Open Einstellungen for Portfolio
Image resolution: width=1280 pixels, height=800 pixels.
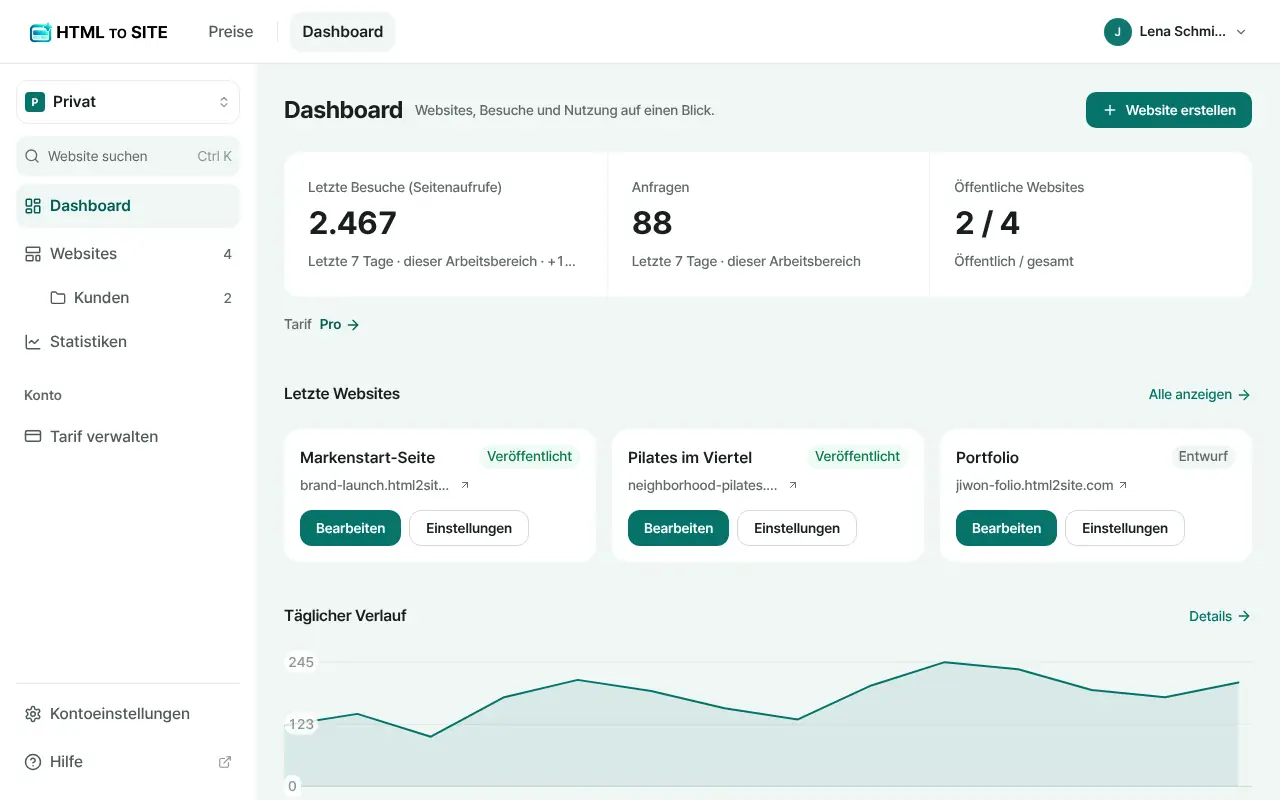tap(1125, 528)
